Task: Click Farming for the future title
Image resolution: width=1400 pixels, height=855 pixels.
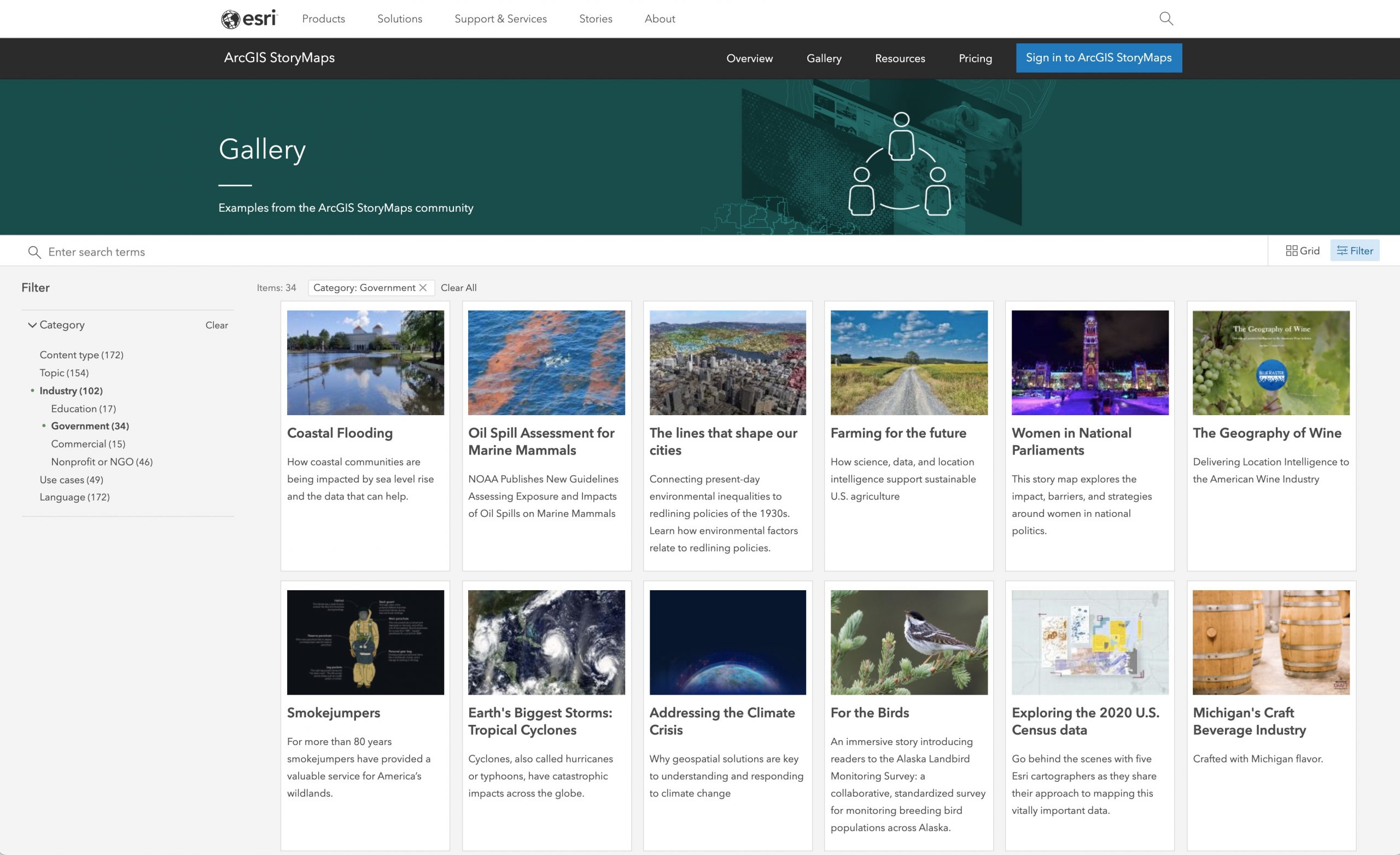Action: [x=899, y=433]
